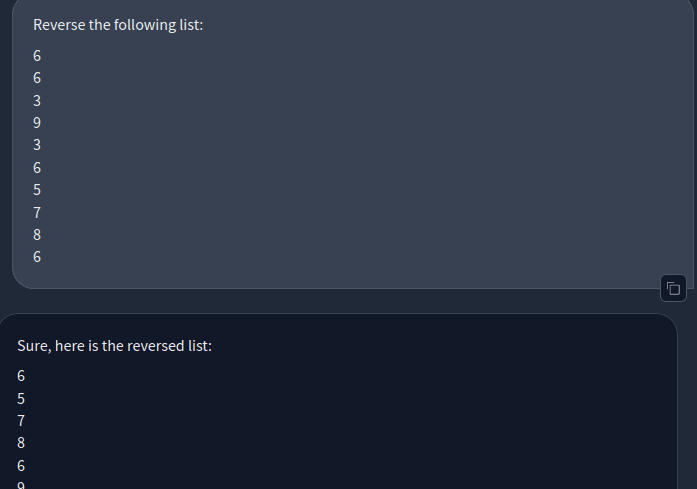Select the first 6 in the original list
This screenshot has height=489, width=697.
pyautogui.click(x=37, y=56)
